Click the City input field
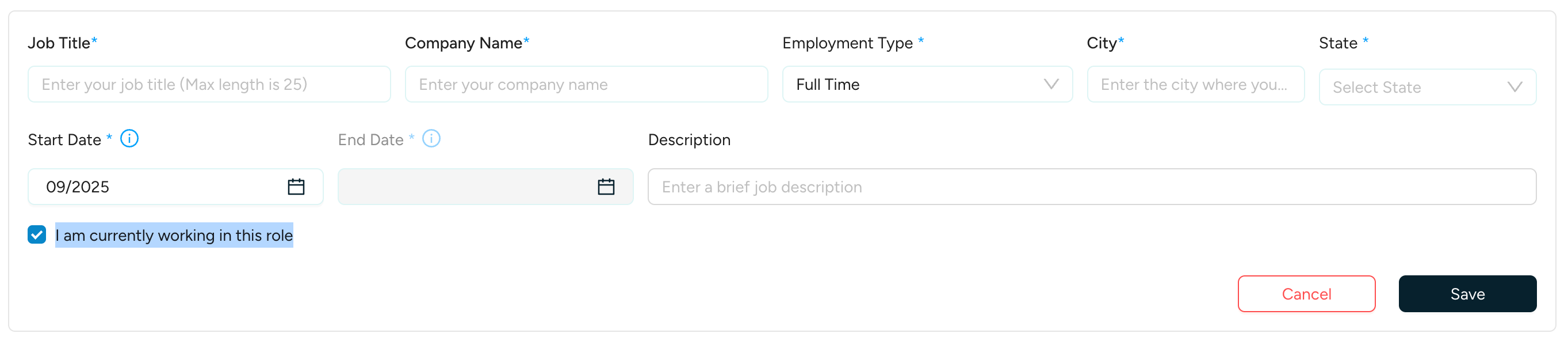The image size is (1568, 341). pos(1195,84)
